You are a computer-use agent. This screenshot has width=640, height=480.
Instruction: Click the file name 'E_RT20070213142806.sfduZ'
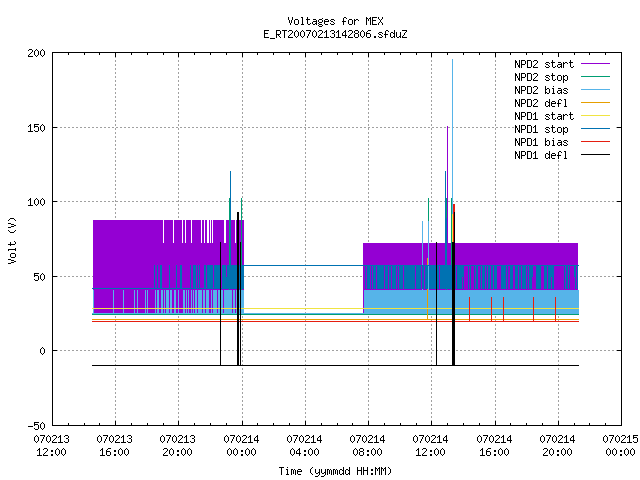(x=335, y=34)
